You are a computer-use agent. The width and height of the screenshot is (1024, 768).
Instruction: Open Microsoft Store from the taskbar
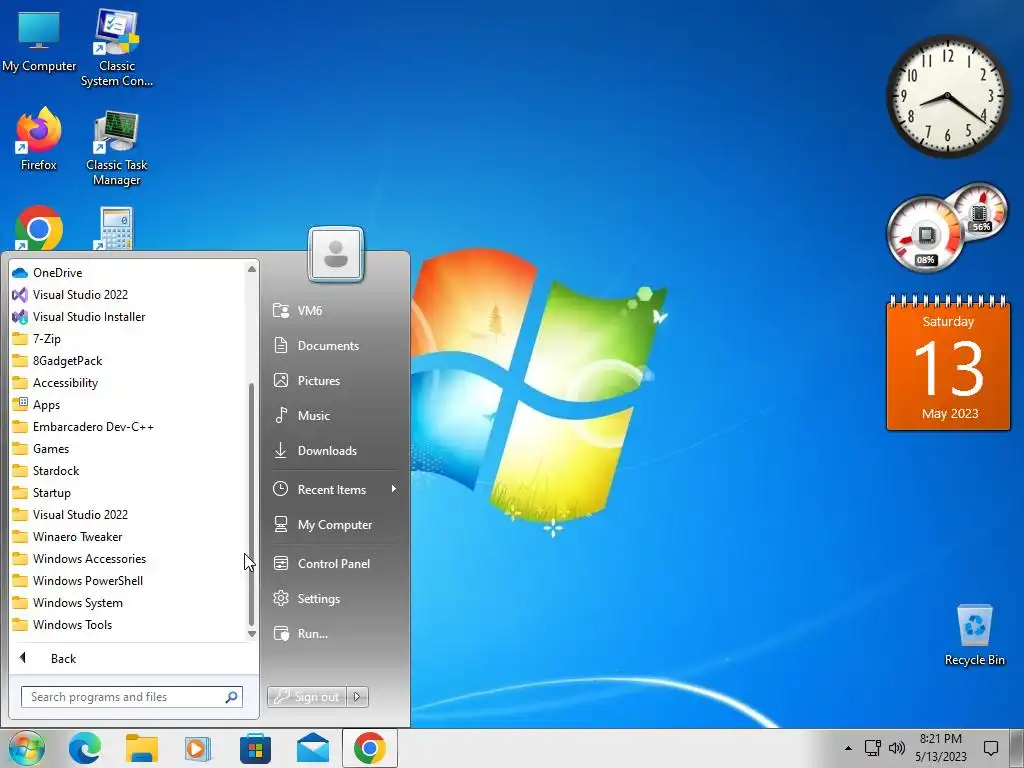[x=255, y=748]
